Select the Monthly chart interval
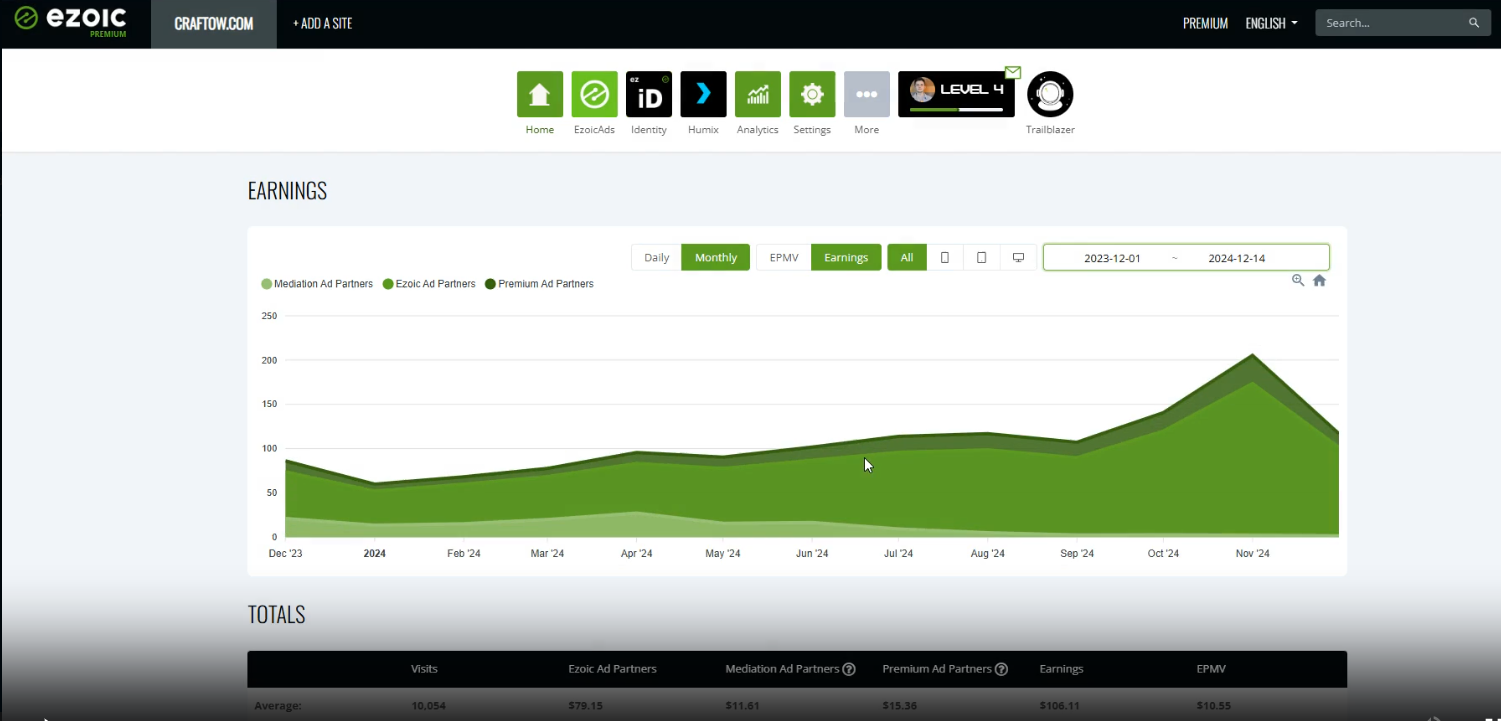1501x721 pixels. coord(716,257)
